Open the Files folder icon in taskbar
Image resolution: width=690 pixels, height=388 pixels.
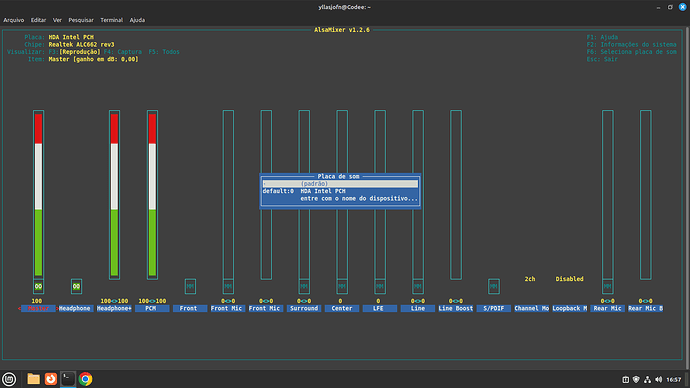tap(33, 379)
